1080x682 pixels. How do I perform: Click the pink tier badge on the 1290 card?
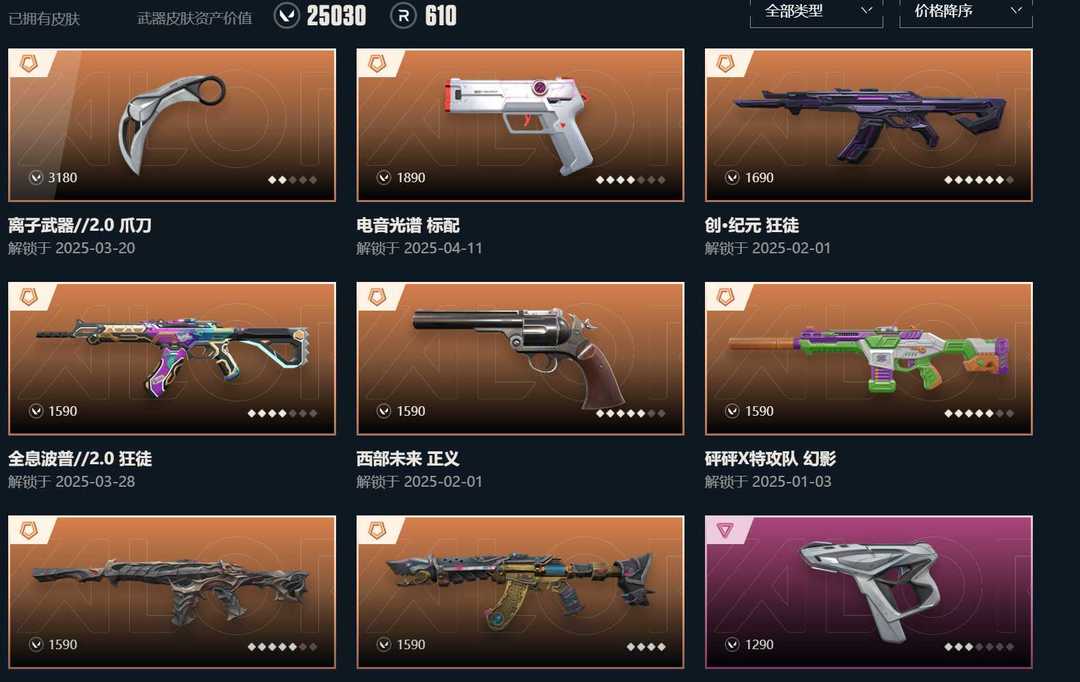pos(725,530)
